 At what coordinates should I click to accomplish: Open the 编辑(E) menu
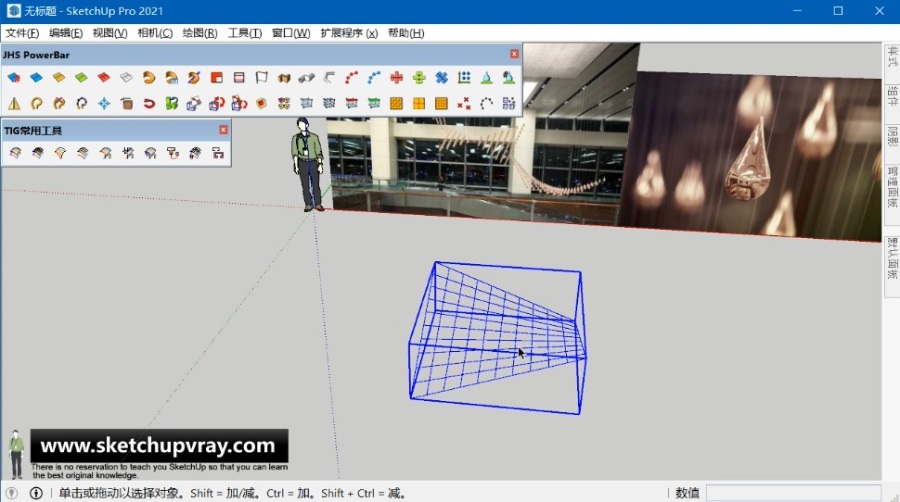point(66,33)
